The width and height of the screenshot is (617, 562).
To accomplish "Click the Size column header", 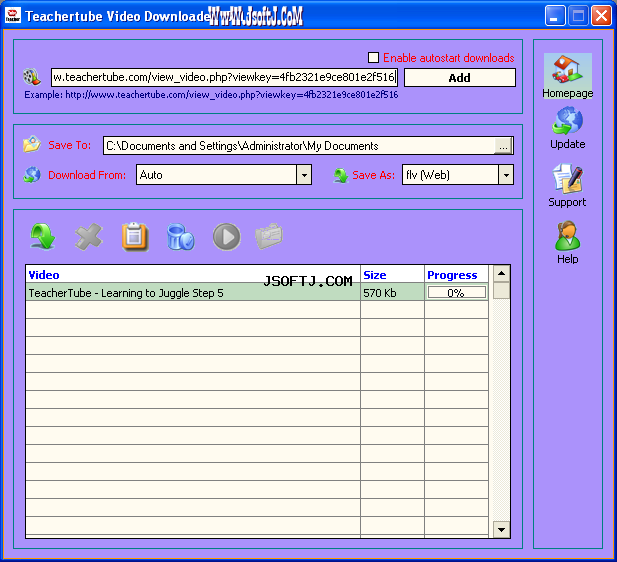I will pos(392,275).
